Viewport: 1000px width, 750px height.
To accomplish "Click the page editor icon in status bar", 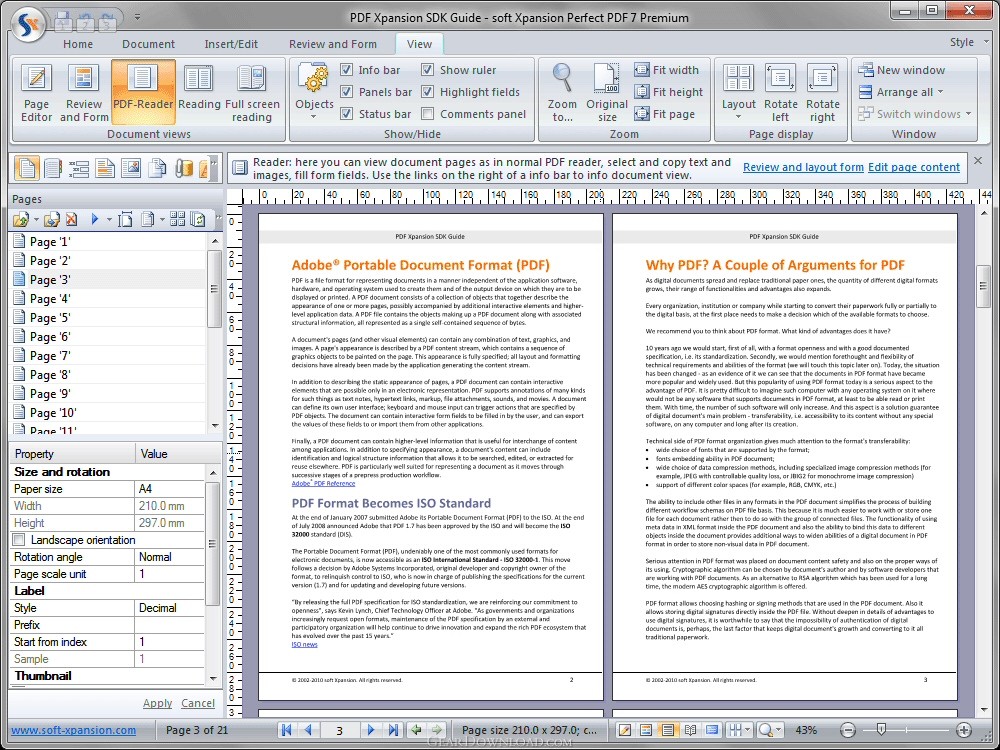I will [x=625, y=730].
